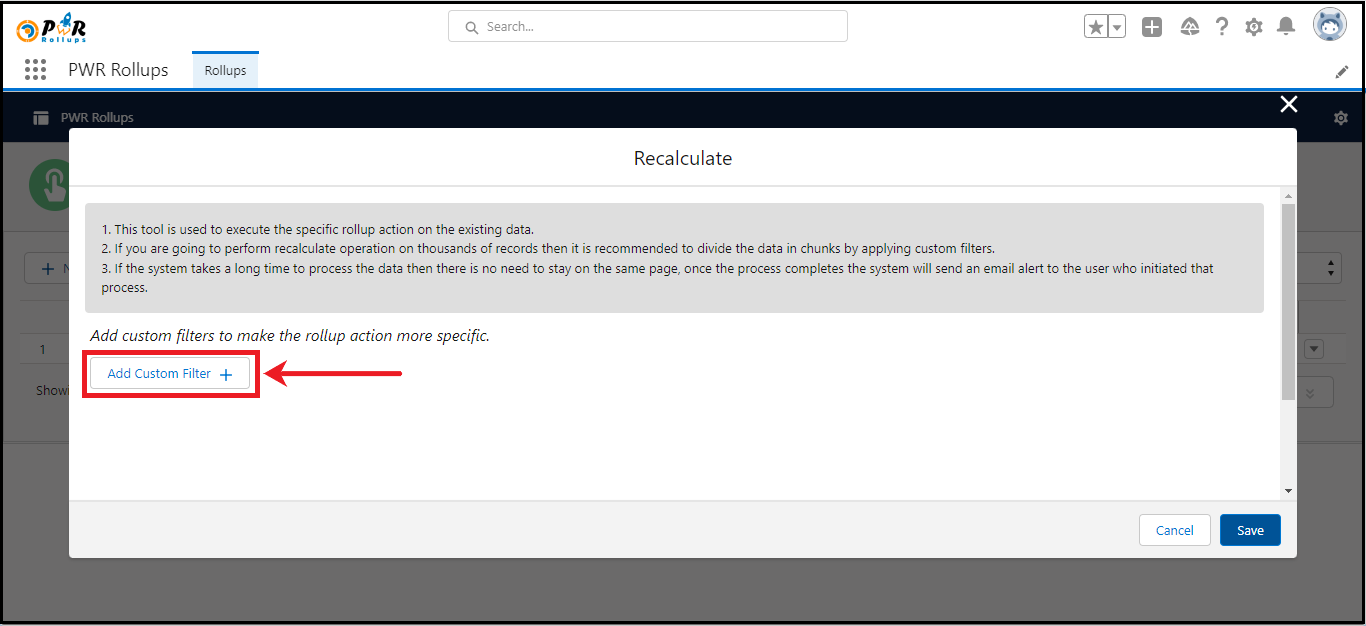The width and height of the screenshot is (1366, 626).
Task: Open the App Launcher waffle icon
Action: coord(35,70)
